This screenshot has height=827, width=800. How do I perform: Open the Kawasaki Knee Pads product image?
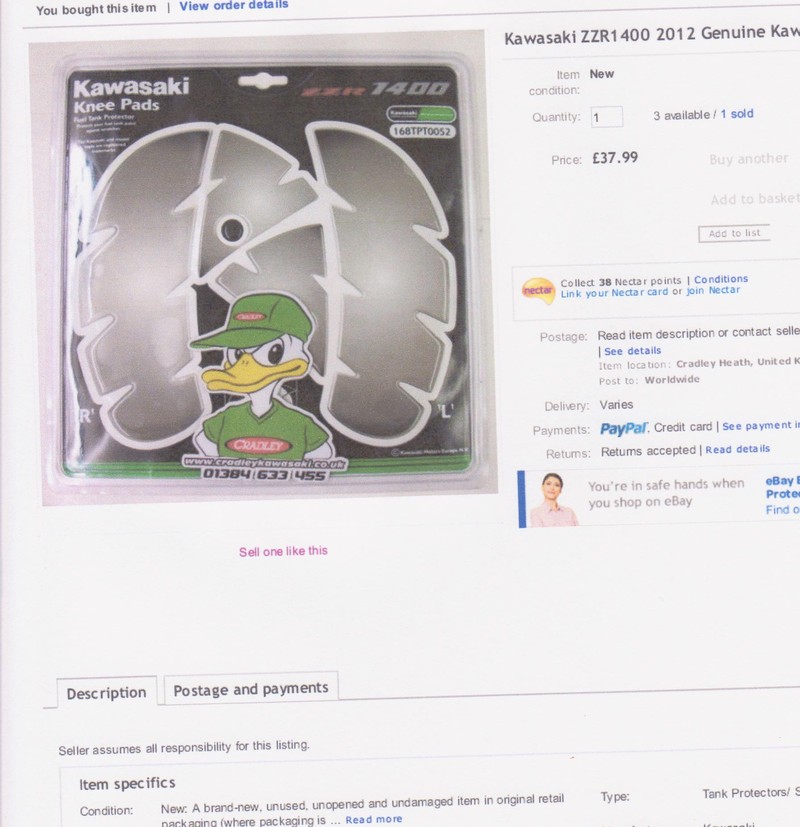pos(263,268)
